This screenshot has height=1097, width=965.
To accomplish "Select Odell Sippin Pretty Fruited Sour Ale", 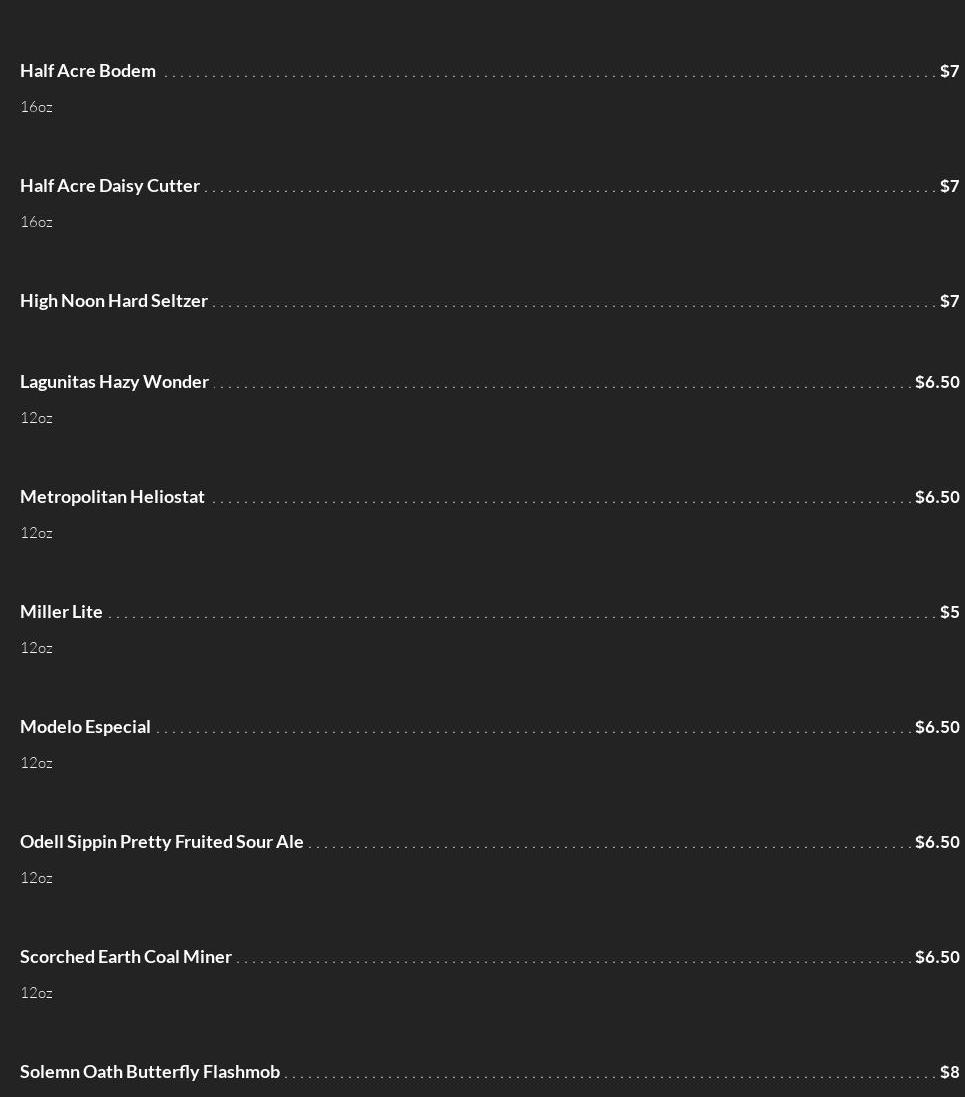I will pos(161,842).
